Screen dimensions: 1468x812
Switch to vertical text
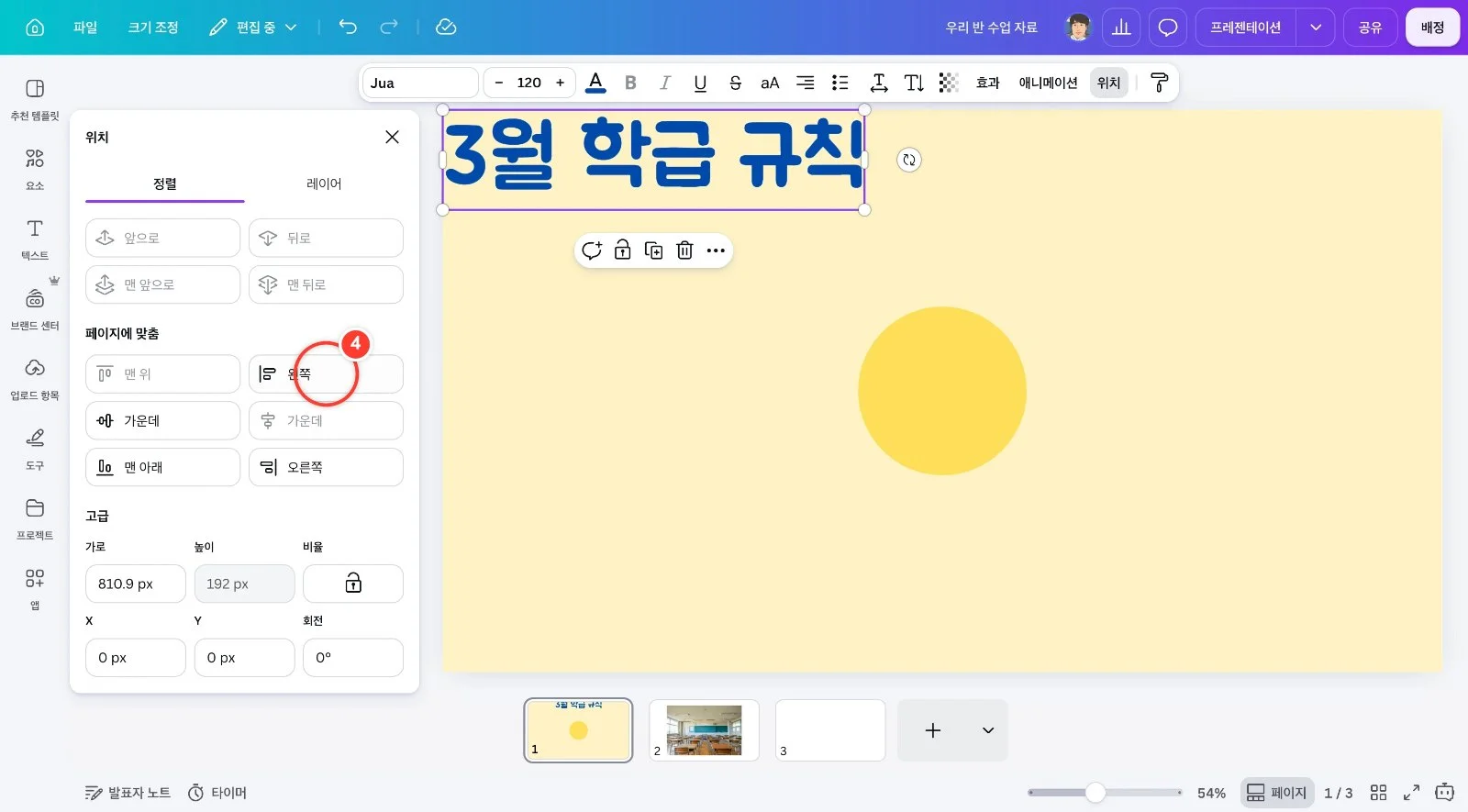click(x=914, y=83)
